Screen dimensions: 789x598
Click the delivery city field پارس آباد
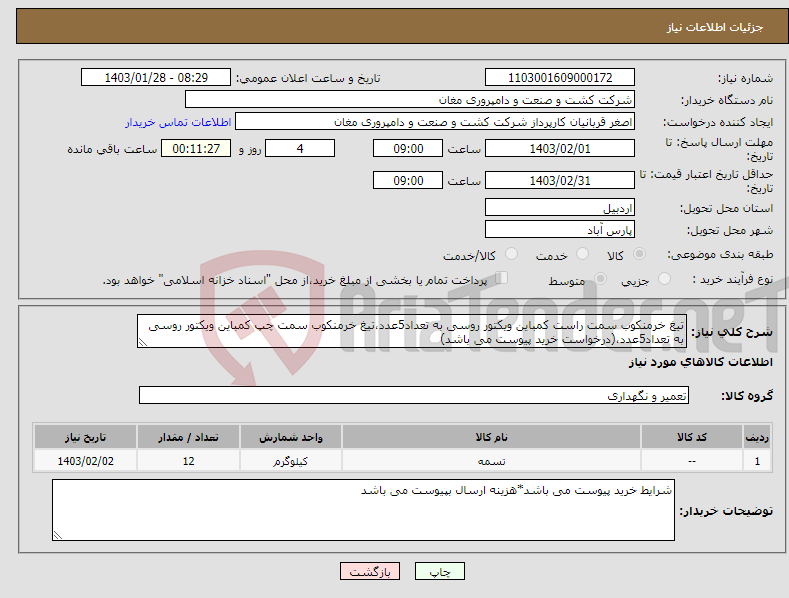pos(560,230)
